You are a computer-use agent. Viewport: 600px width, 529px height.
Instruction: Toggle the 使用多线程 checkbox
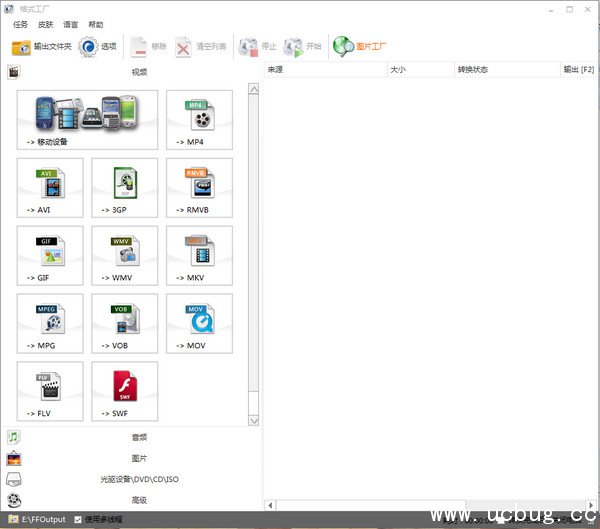click(78, 519)
